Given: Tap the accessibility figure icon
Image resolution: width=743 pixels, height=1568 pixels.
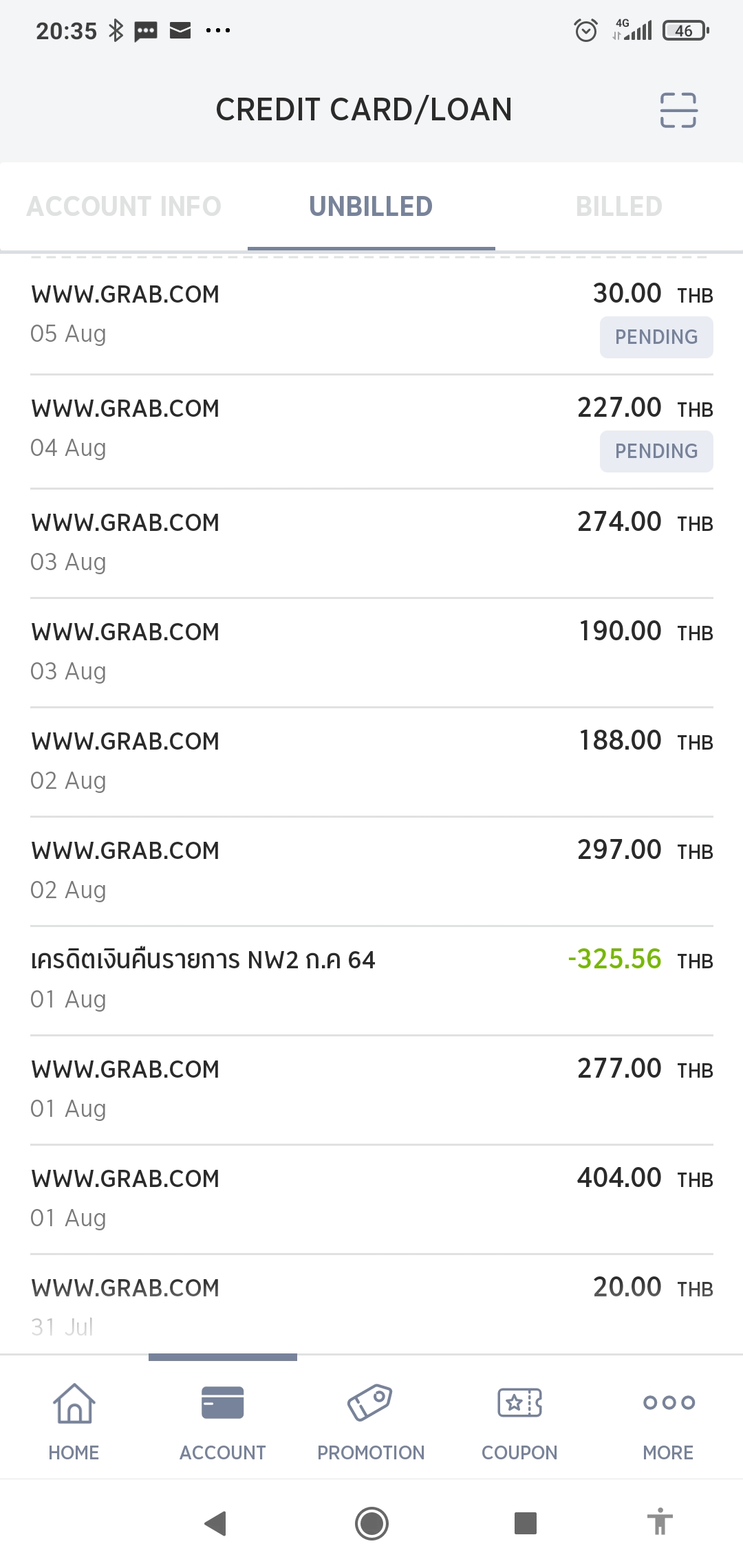Looking at the screenshot, I should click(660, 1522).
